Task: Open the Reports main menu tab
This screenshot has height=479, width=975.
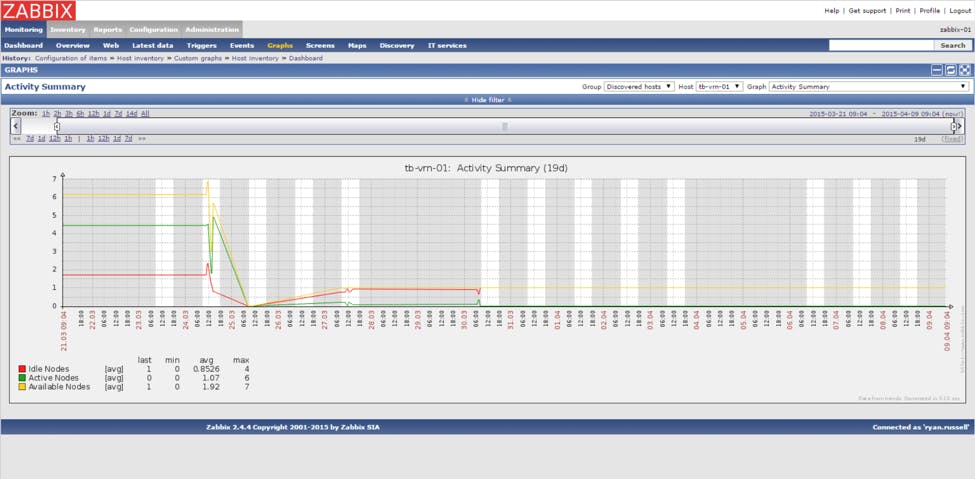Action: pos(108,29)
